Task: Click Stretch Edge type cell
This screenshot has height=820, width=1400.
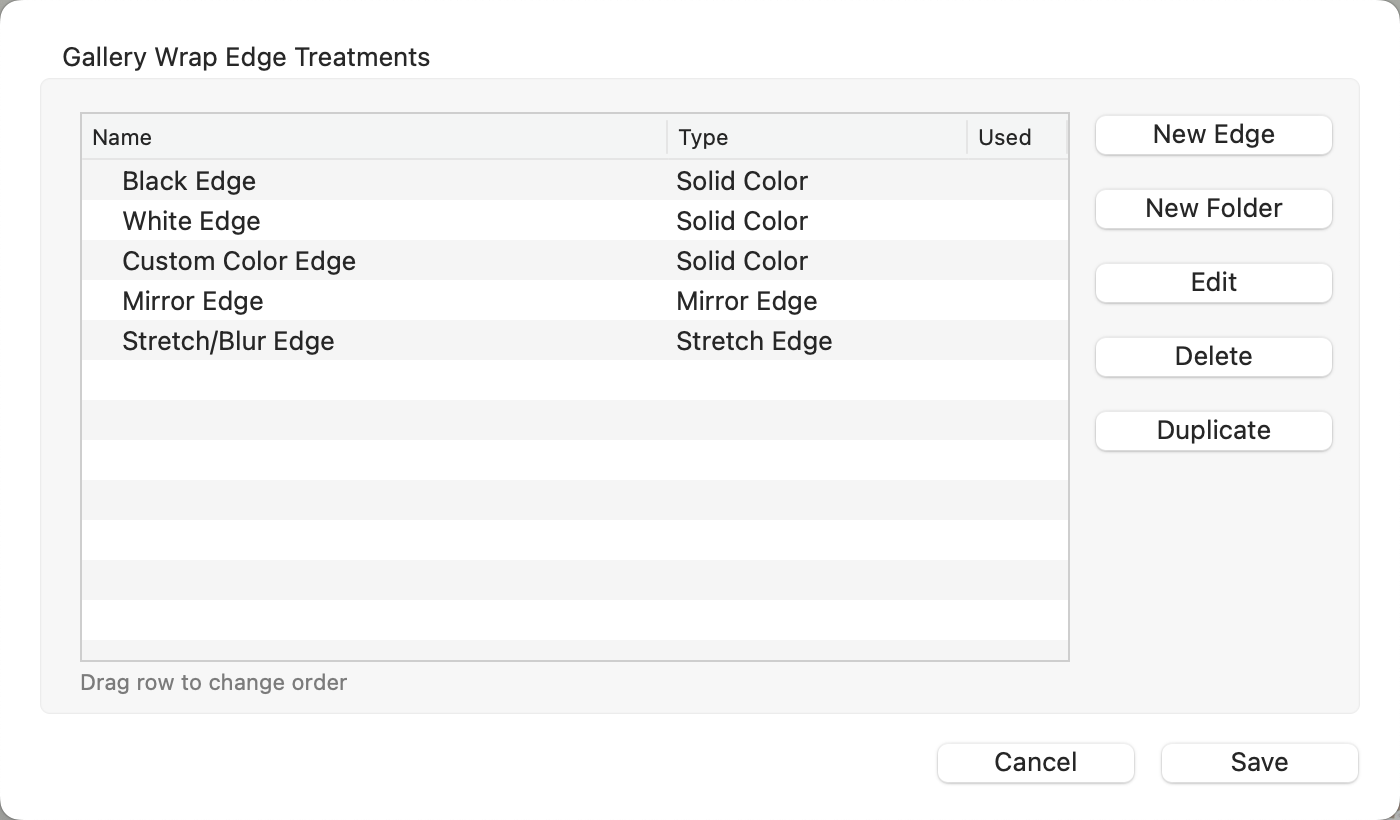Action: click(754, 341)
